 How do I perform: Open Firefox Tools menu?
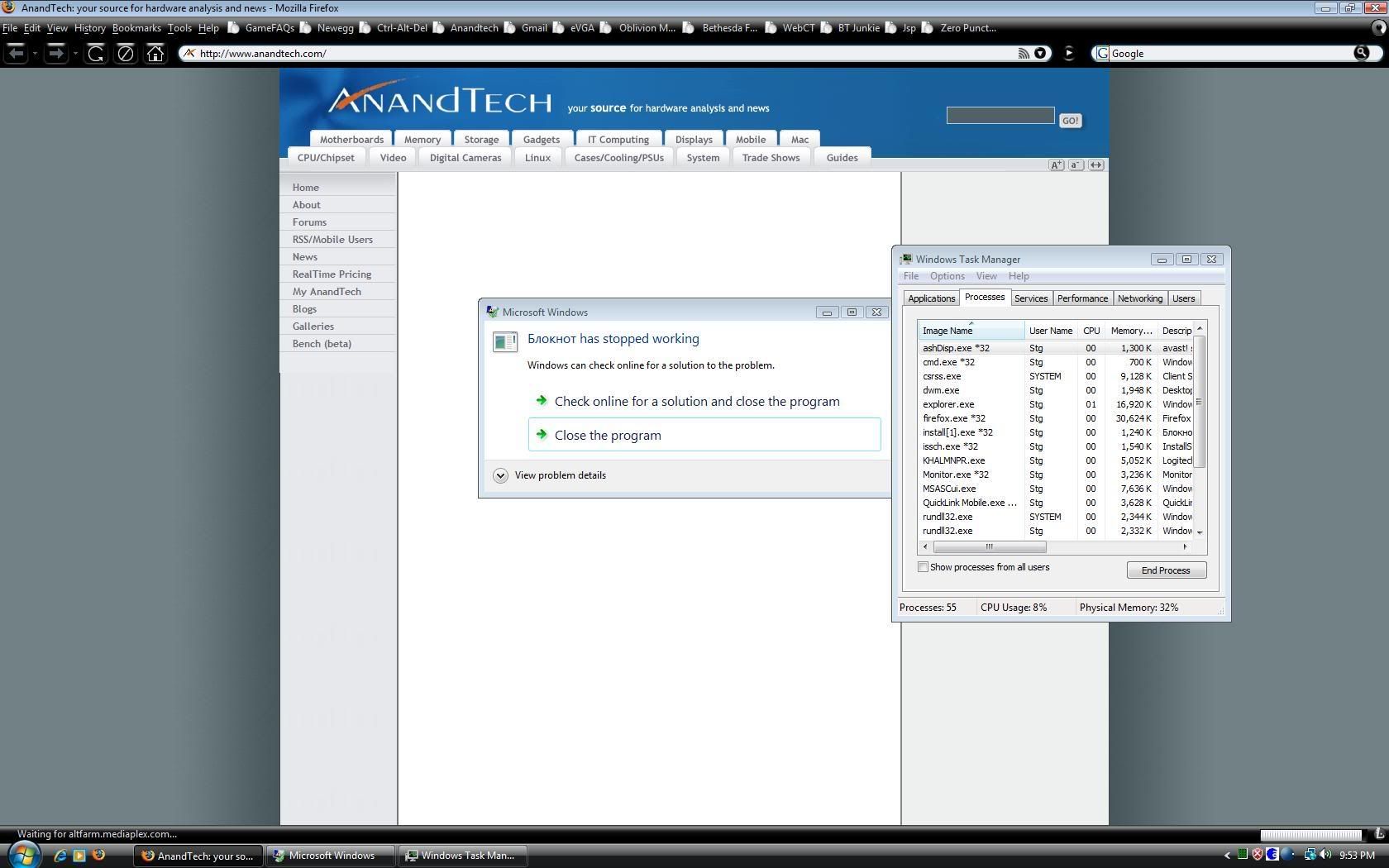179,28
